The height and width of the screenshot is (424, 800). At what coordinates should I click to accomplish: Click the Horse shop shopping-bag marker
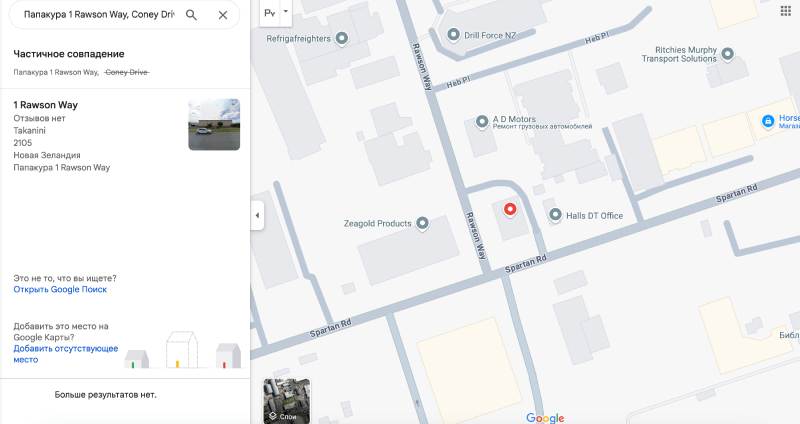coord(767,121)
